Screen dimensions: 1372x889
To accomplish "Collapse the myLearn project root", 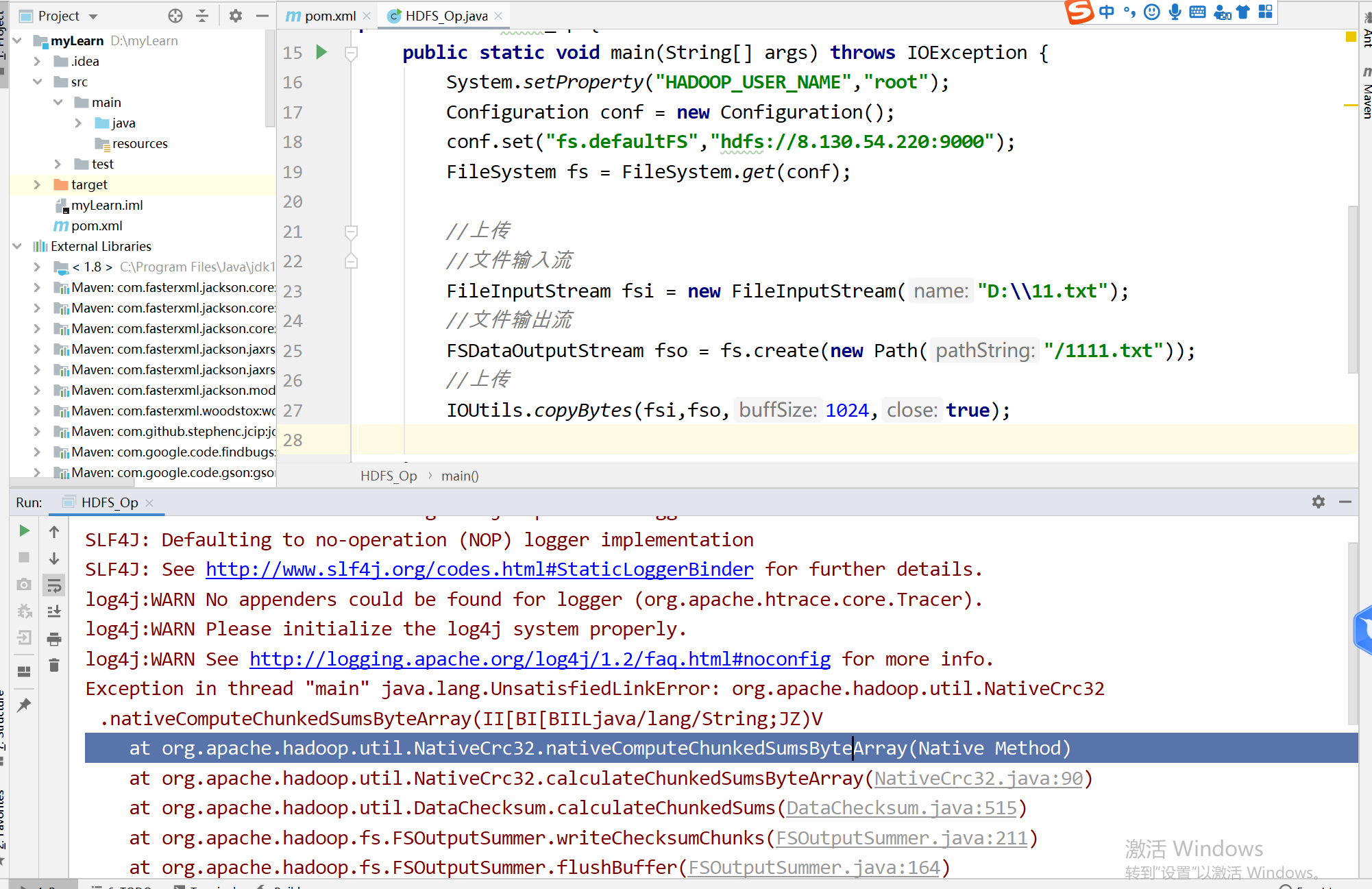I will click(18, 40).
